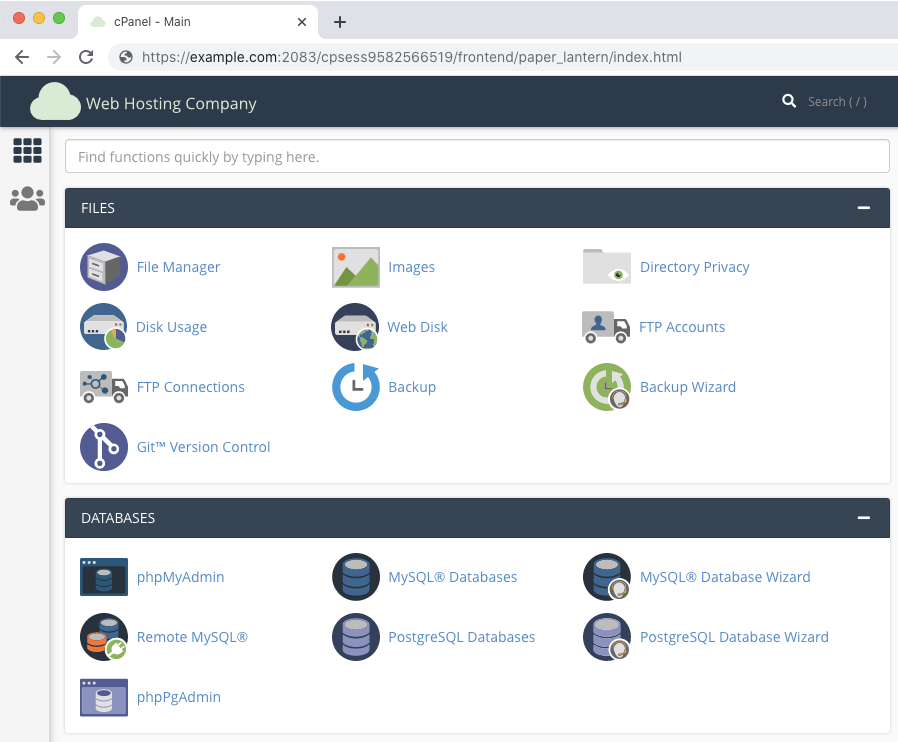Open a new browser tab
898x742 pixels.
point(340,22)
